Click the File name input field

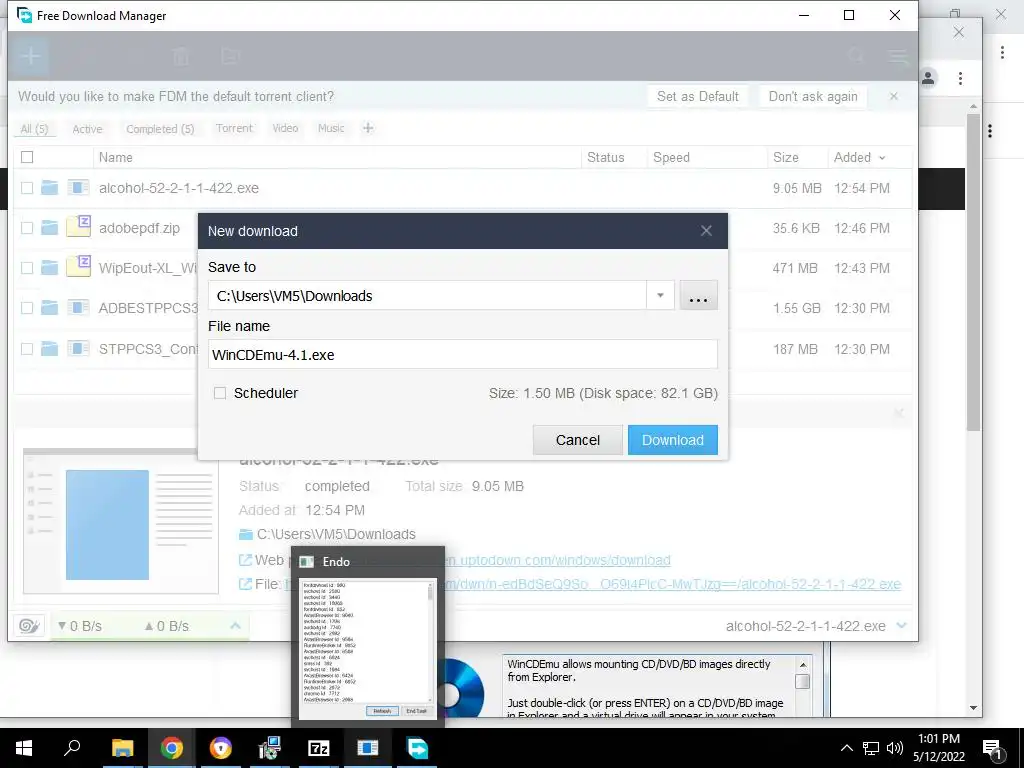click(x=462, y=355)
